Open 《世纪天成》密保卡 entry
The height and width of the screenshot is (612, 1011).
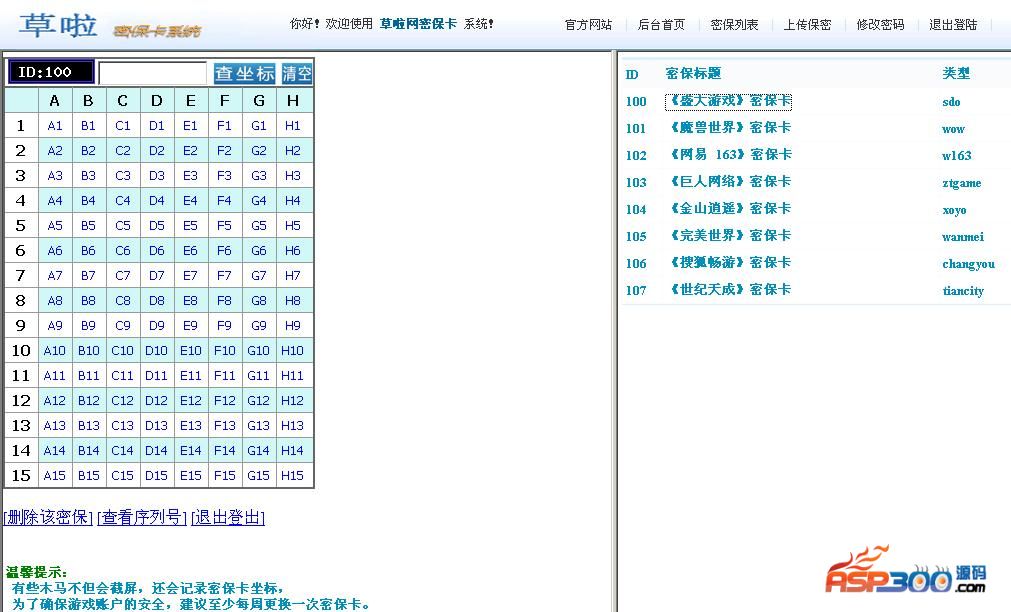[729, 290]
